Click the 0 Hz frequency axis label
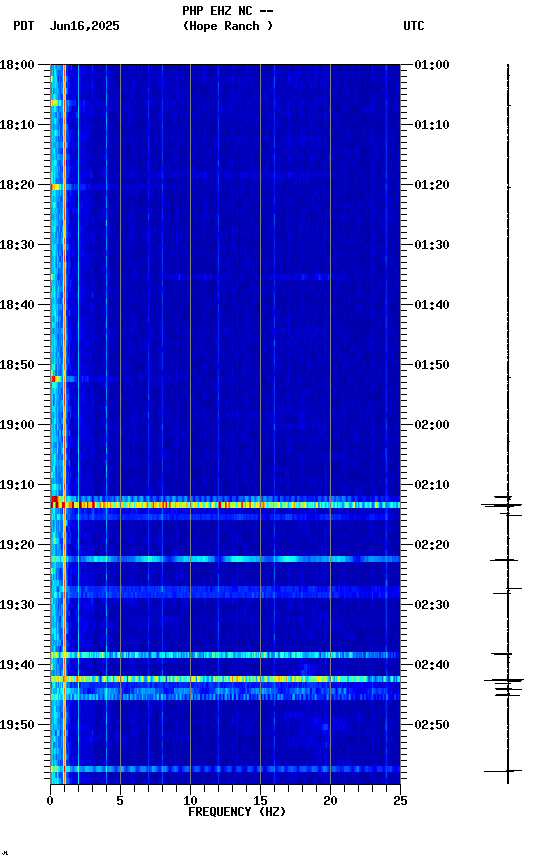The width and height of the screenshot is (552, 864). [x=50, y=801]
